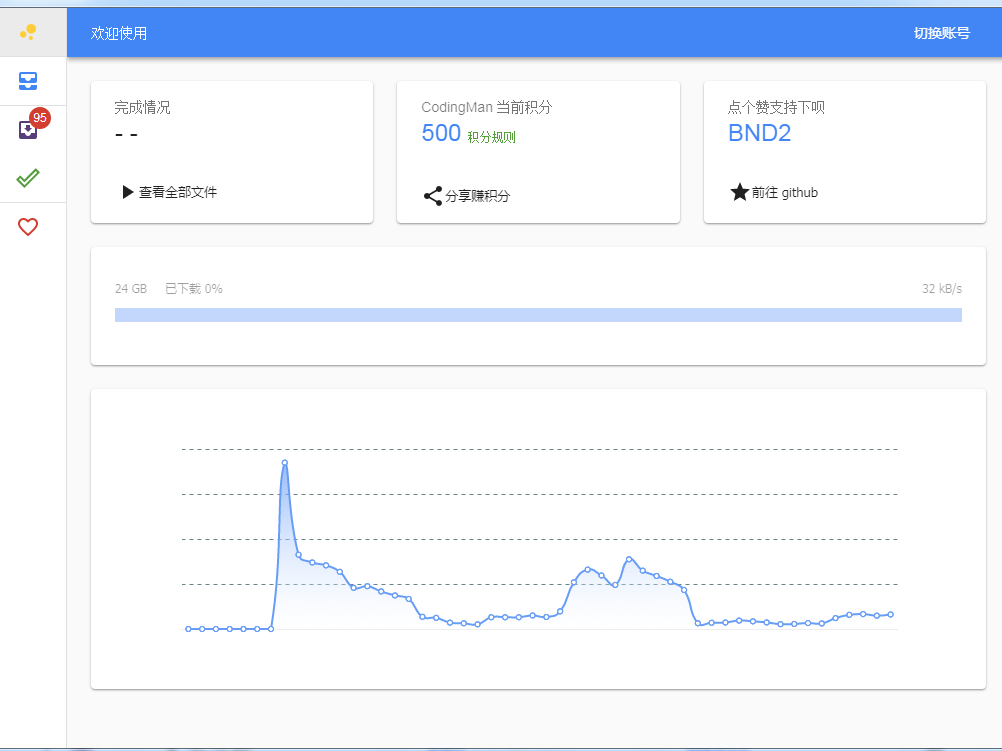Click the red 95 notification badge
1002x751 pixels.
tap(40, 118)
